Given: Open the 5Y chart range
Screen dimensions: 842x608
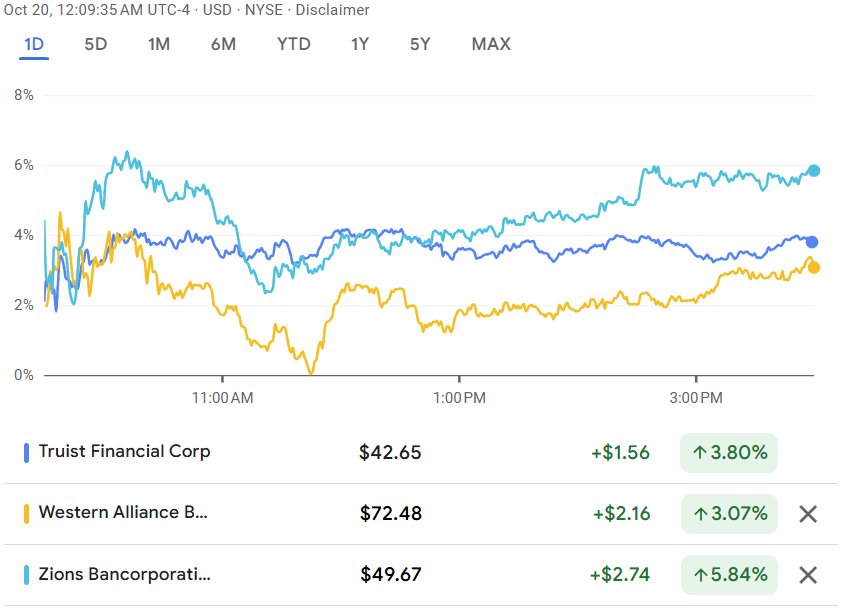Looking at the screenshot, I should click(x=420, y=44).
